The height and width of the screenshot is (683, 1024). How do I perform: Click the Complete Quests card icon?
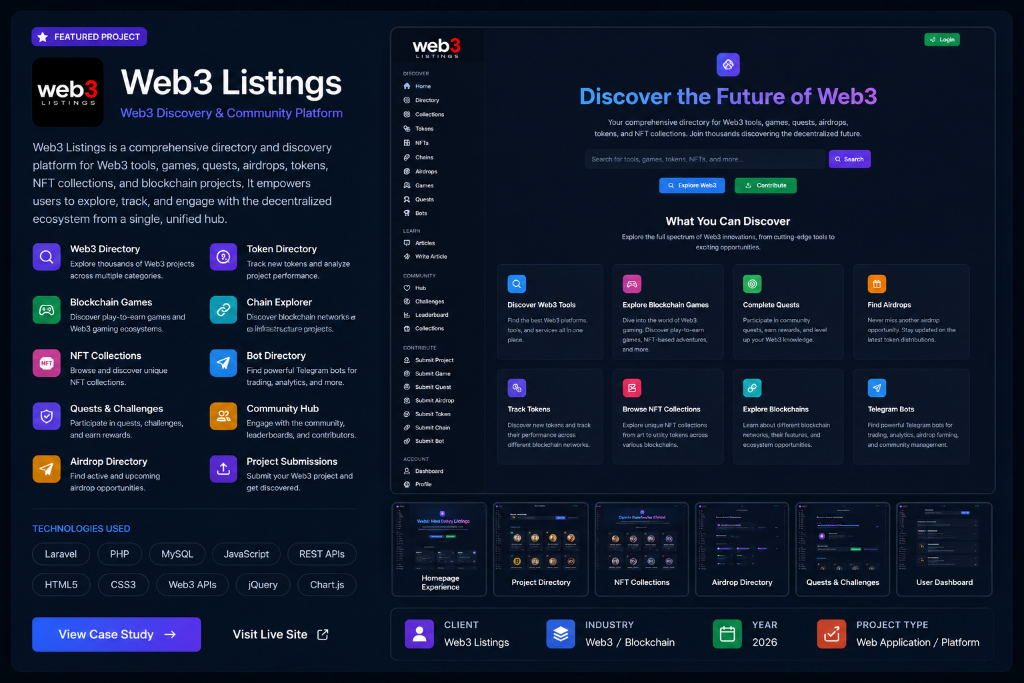pos(752,284)
